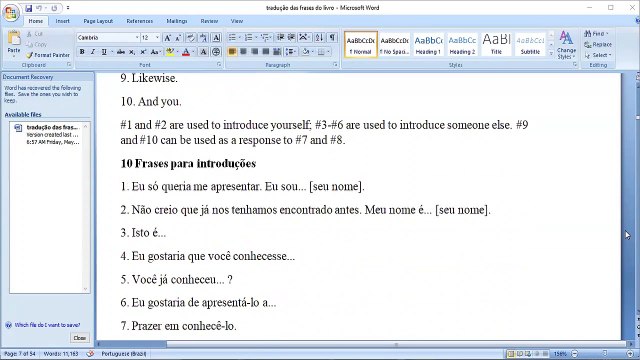Click the Zoom Out minus button

575,353
